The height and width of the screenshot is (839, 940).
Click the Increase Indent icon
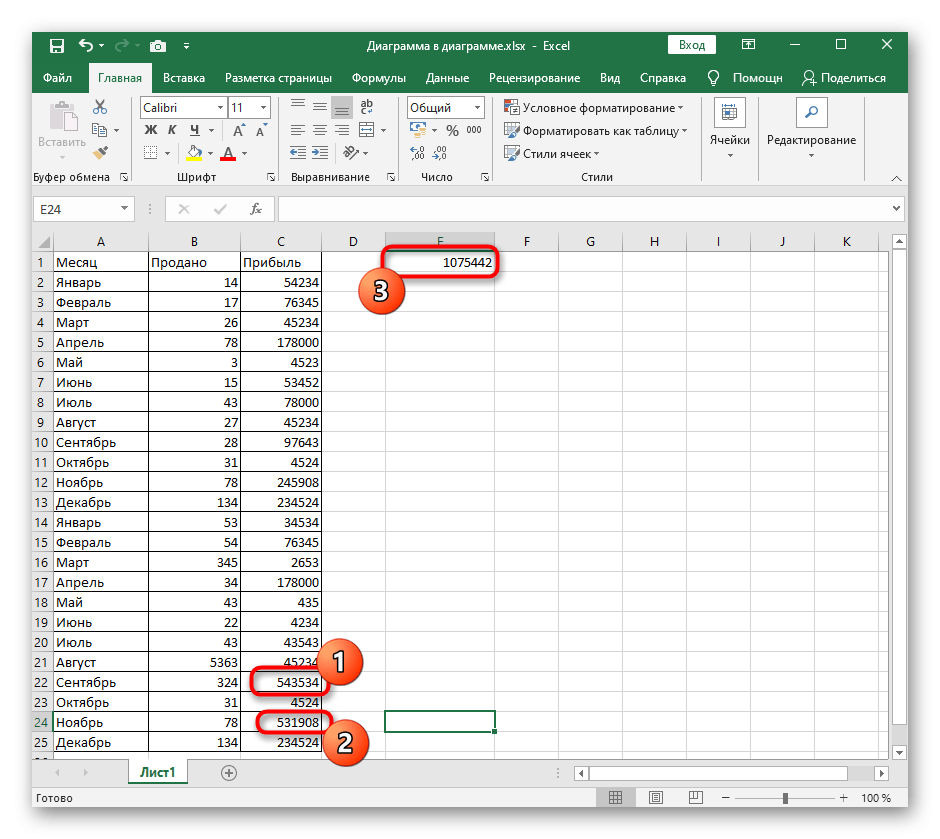320,153
